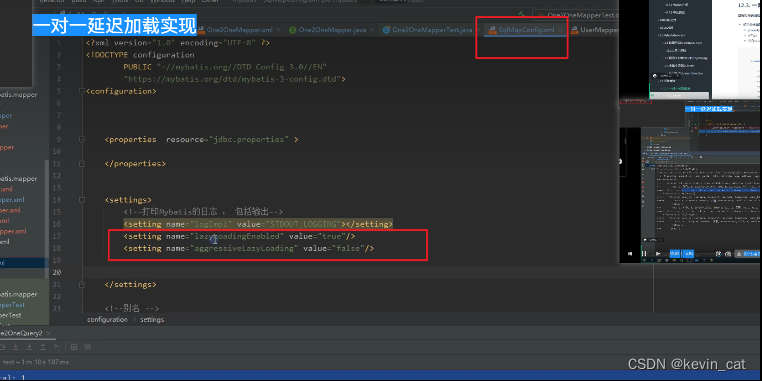Fold the closing properties tag at line 11
The image size is (762, 381).
pyautogui.click(x=81, y=164)
